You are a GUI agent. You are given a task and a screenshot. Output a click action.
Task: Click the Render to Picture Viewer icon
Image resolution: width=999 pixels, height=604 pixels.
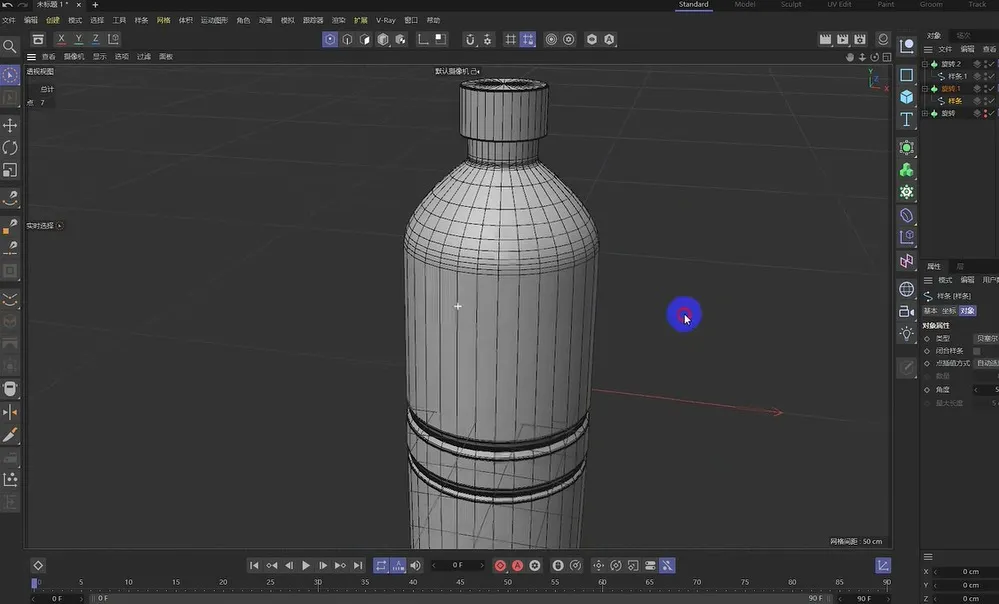point(842,40)
